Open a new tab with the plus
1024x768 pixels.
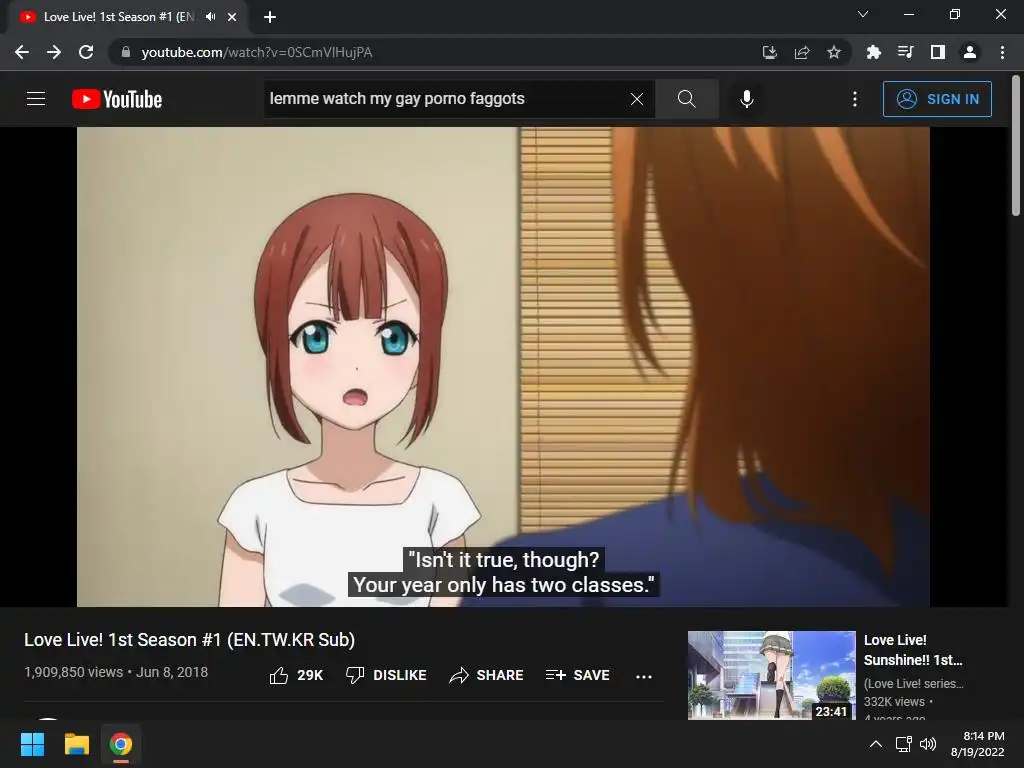[270, 17]
